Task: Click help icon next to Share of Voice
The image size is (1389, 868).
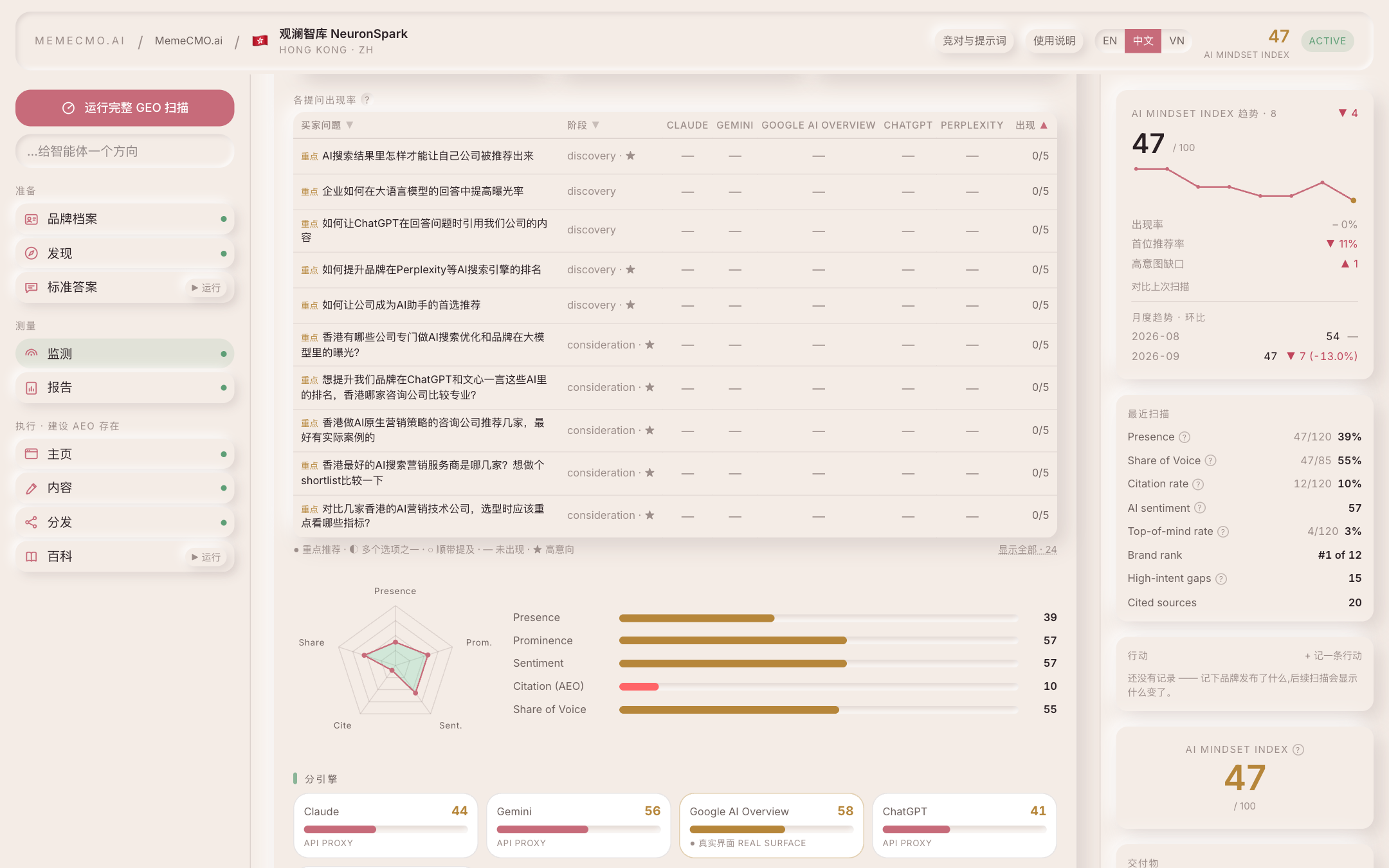Action: (x=1210, y=460)
